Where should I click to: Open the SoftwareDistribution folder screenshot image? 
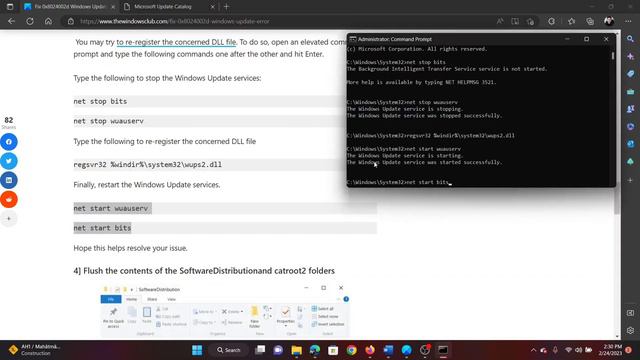[x=225, y=311]
